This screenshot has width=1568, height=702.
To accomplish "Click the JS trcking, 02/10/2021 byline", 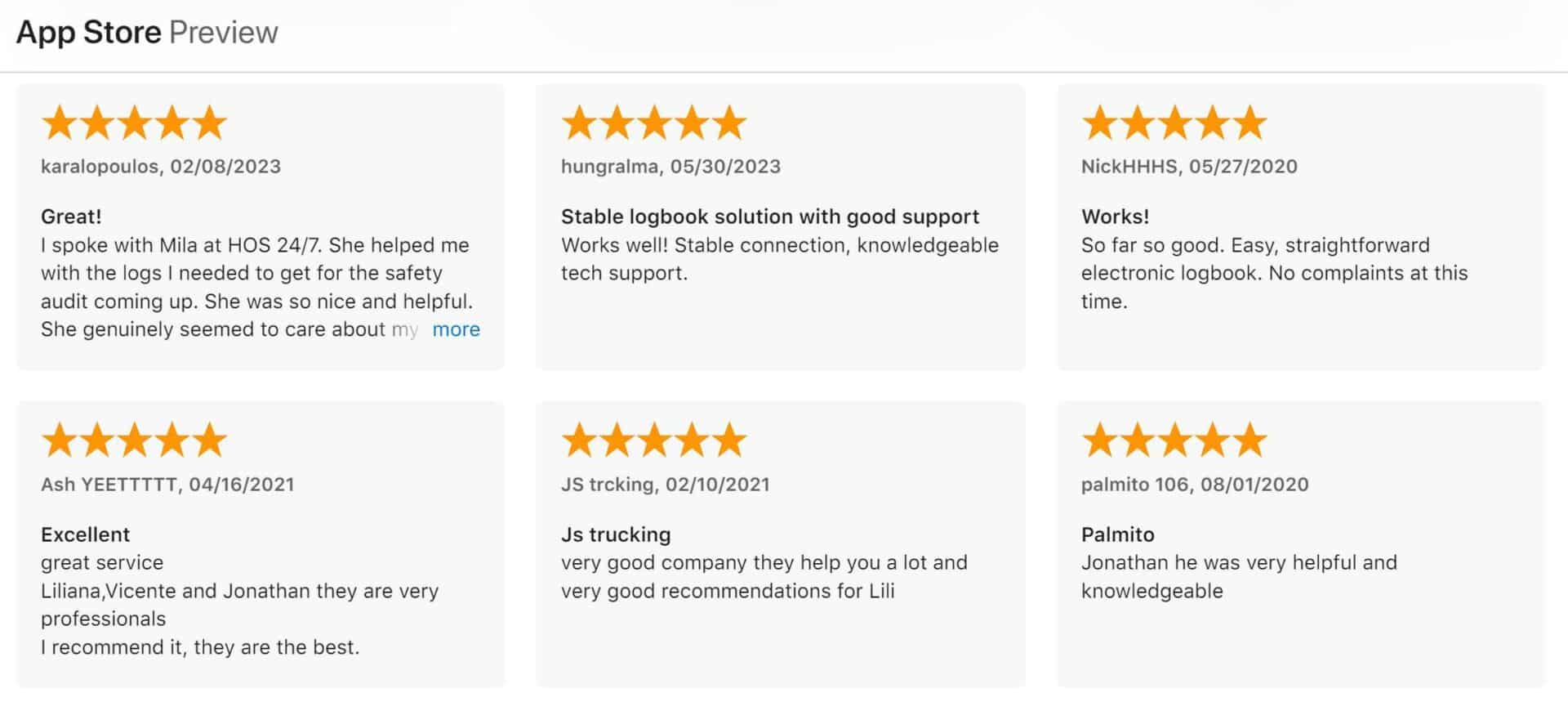I will pyautogui.click(x=665, y=485).
